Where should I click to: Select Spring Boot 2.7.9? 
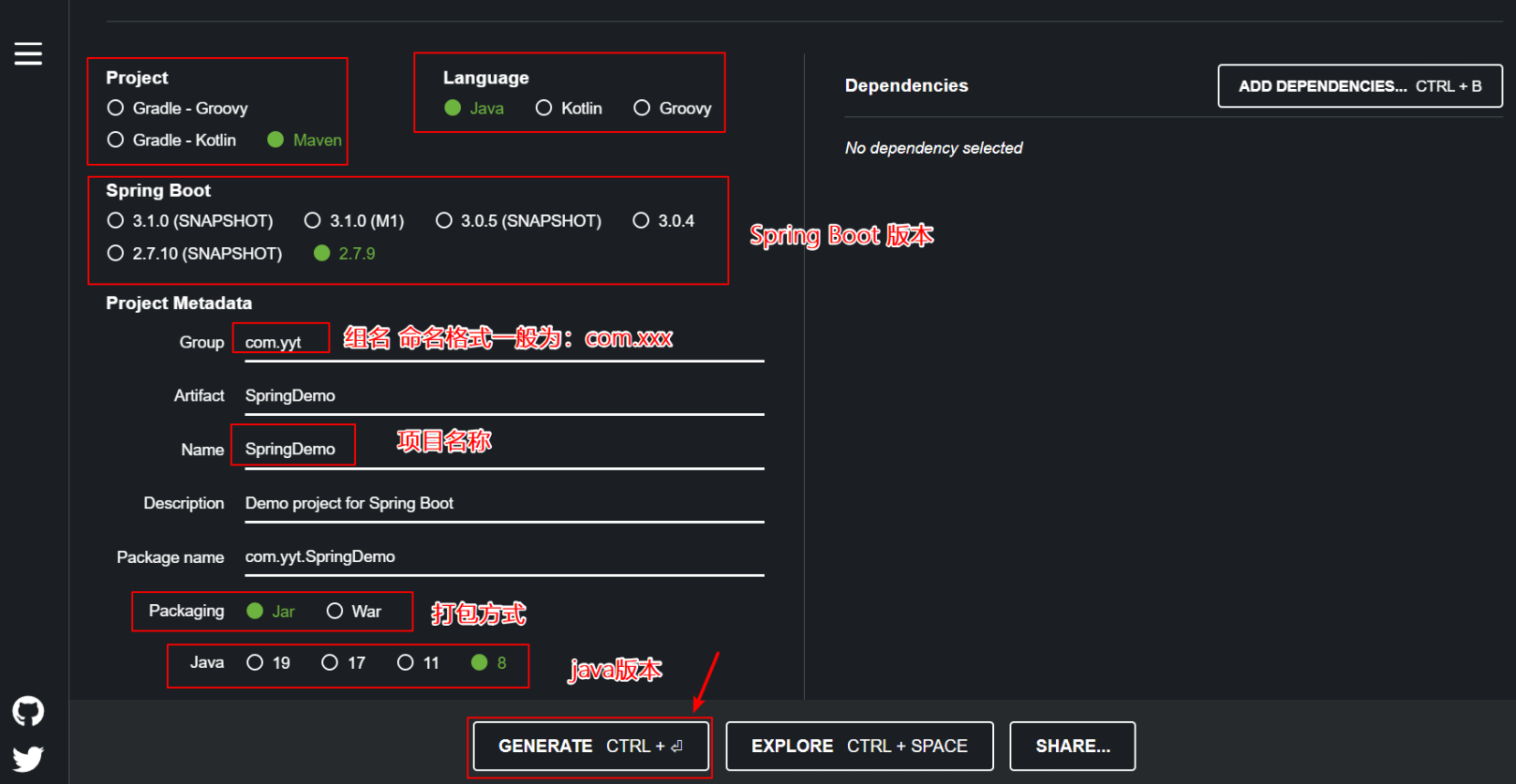point(345,254)
